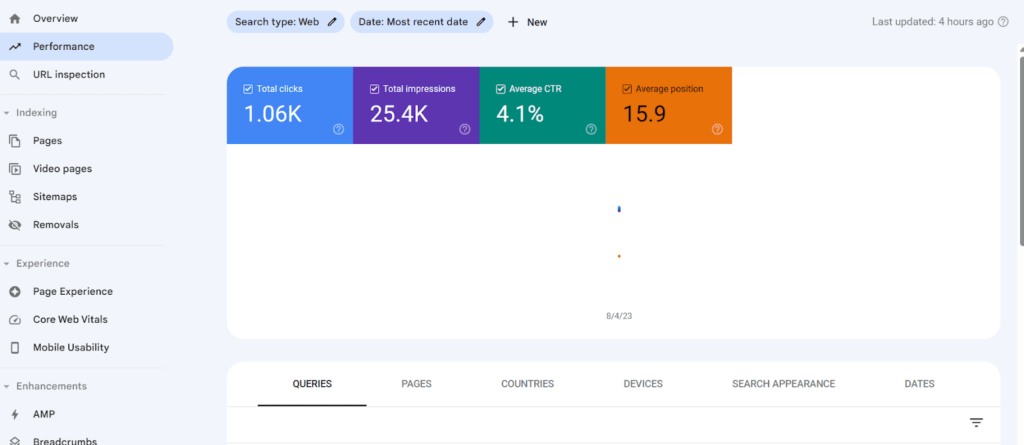Viewport: 1024px width, 445px height.
Task: Switch to the DATES tab
Action: coord(920,384)
